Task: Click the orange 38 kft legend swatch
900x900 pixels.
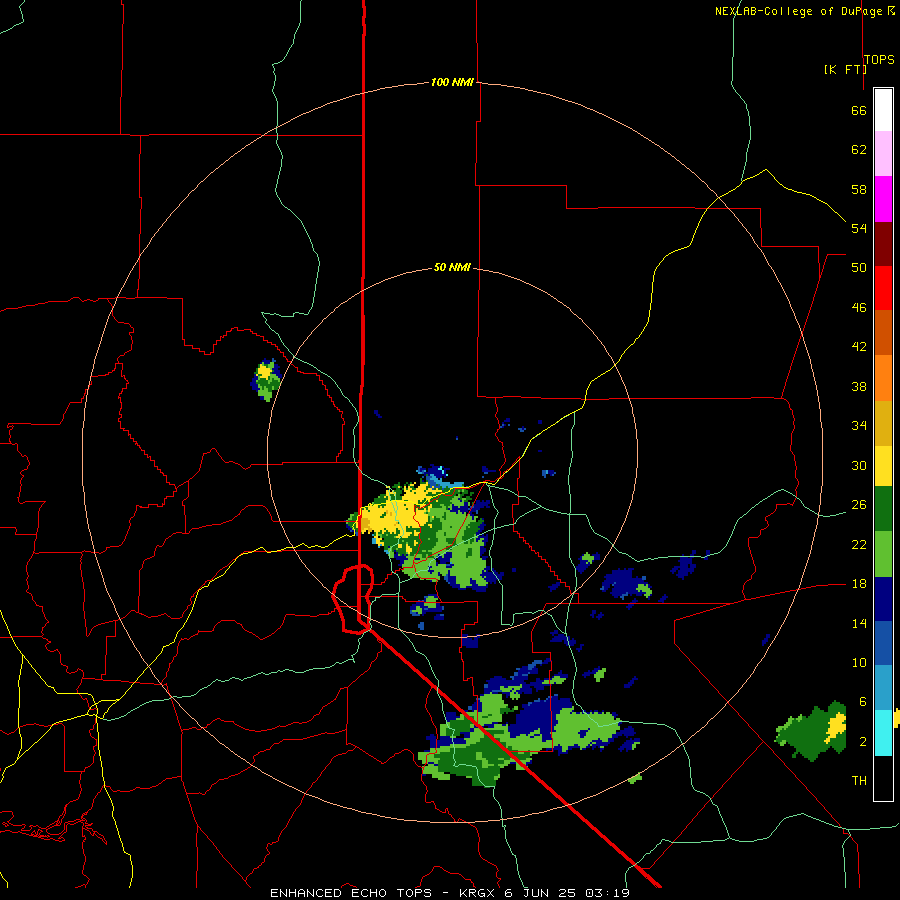Action: pyautogui.click(x=883, y=378)
